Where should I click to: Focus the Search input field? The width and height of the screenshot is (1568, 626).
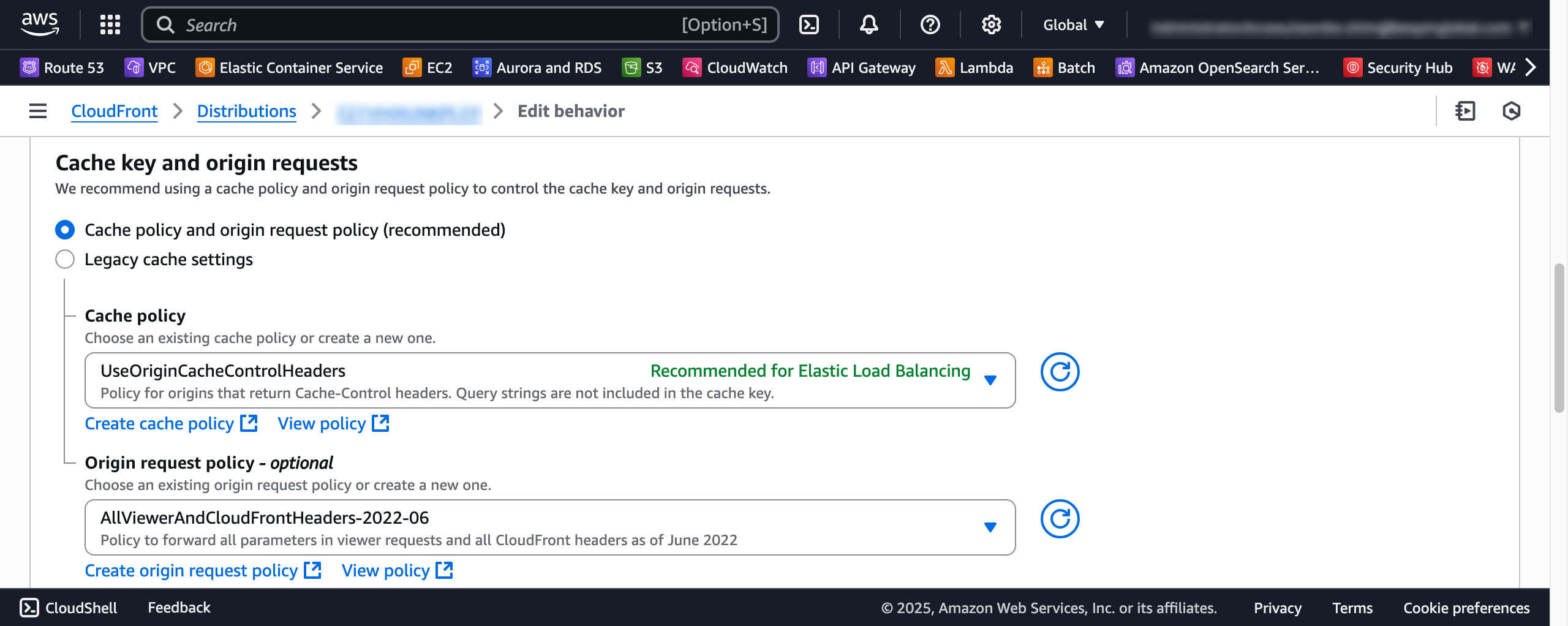click(460, 25)
